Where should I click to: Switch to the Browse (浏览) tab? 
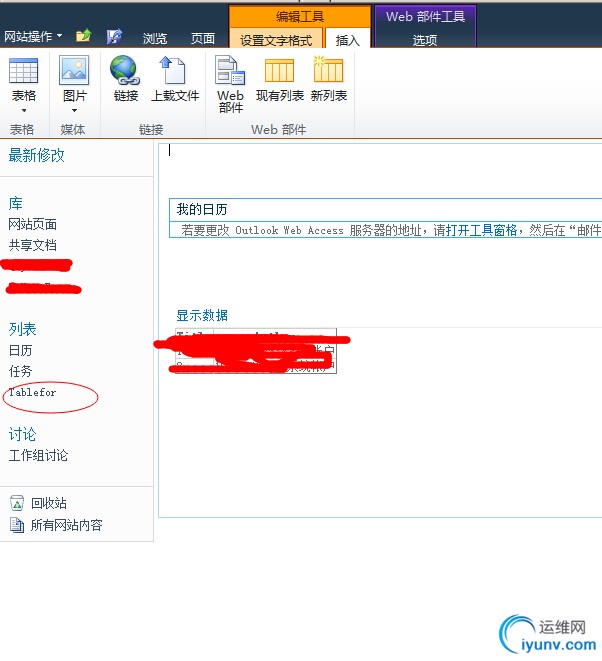click(x=155, y=39)
